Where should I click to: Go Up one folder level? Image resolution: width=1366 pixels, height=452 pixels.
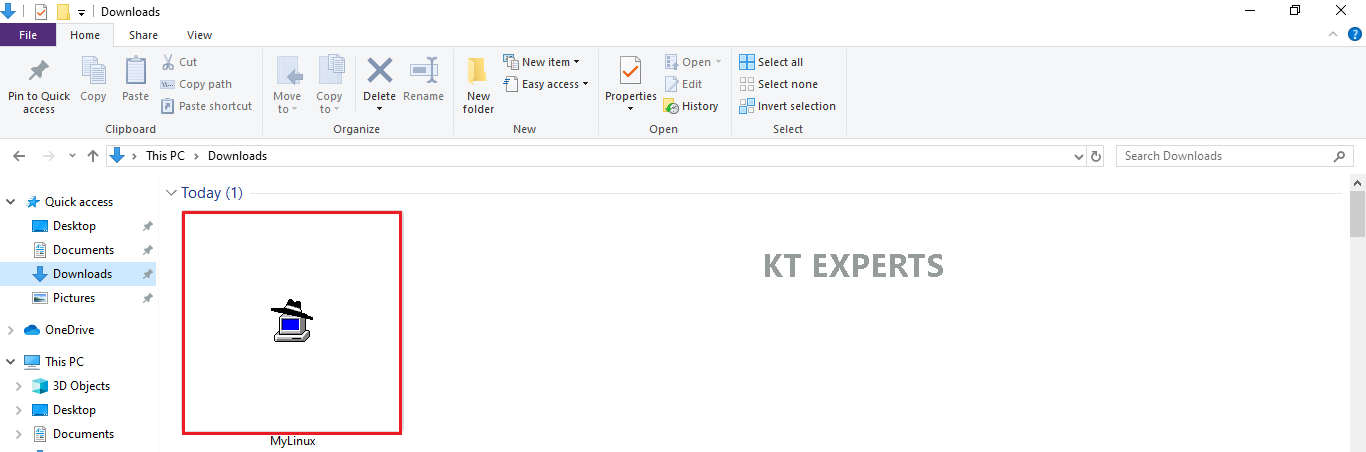coord(93,156)
